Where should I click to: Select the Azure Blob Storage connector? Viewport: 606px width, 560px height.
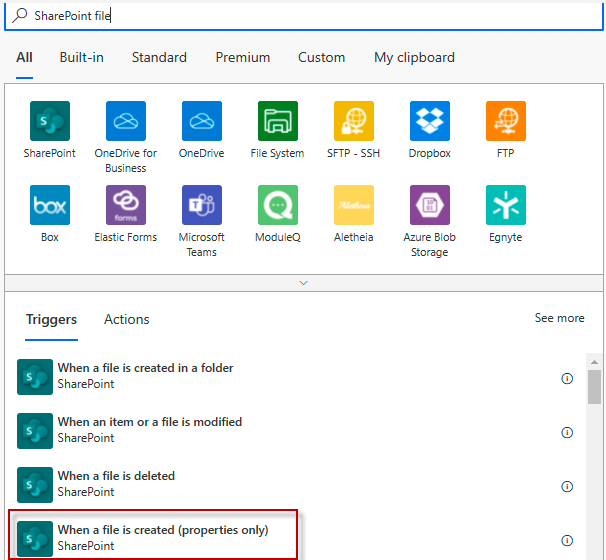point(430,205)
